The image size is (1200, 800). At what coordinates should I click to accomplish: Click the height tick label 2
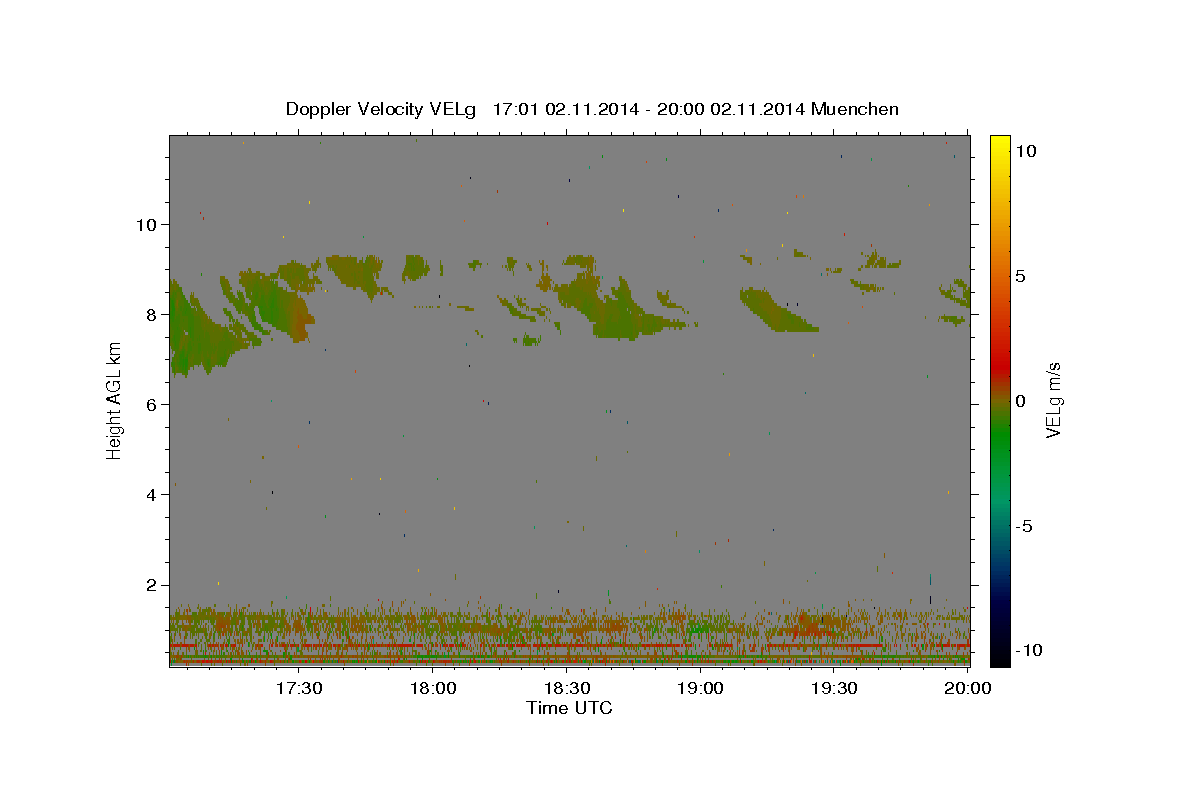tap(149, 585)
